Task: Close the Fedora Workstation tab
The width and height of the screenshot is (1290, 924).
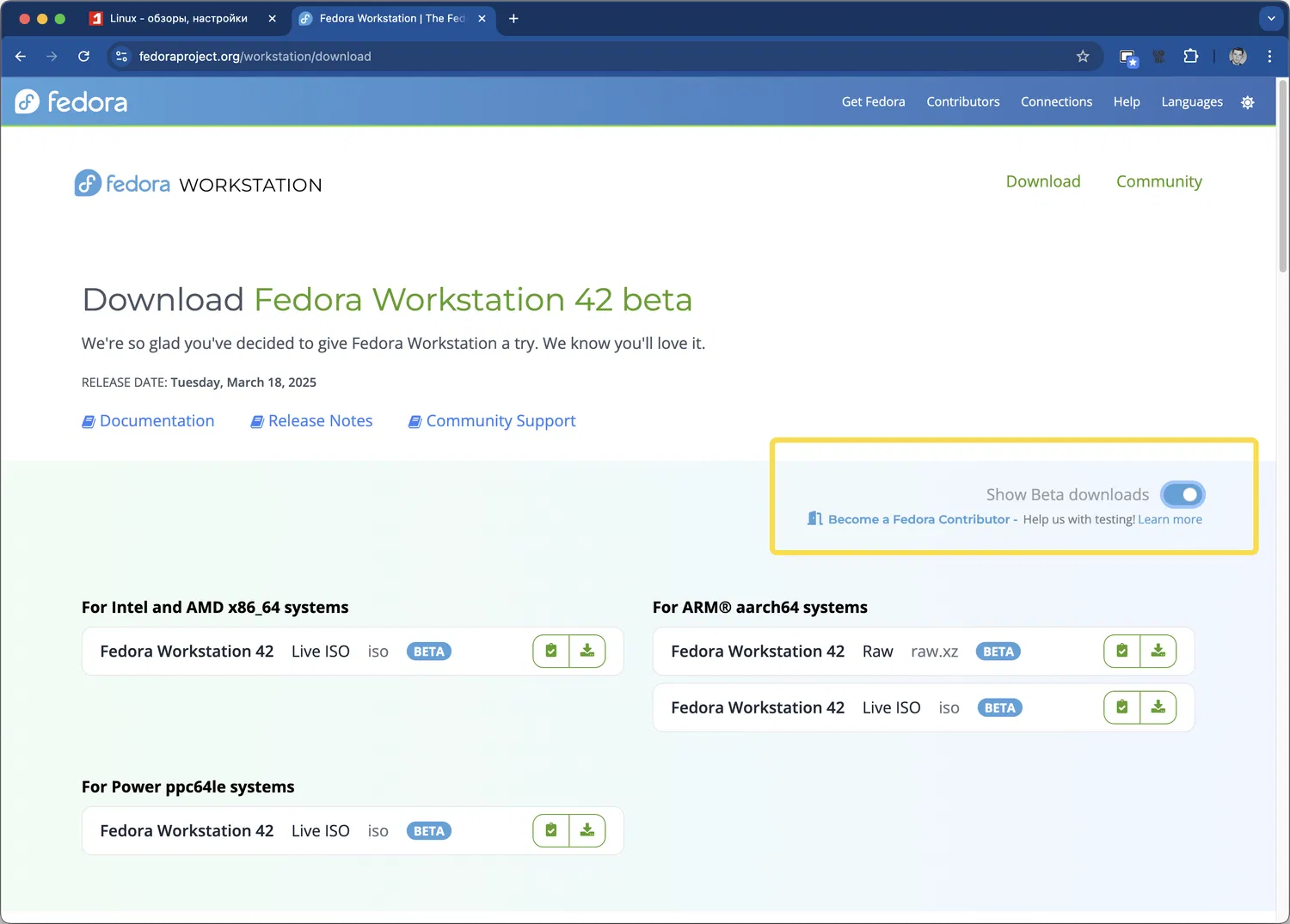Action: pos(482,18)
